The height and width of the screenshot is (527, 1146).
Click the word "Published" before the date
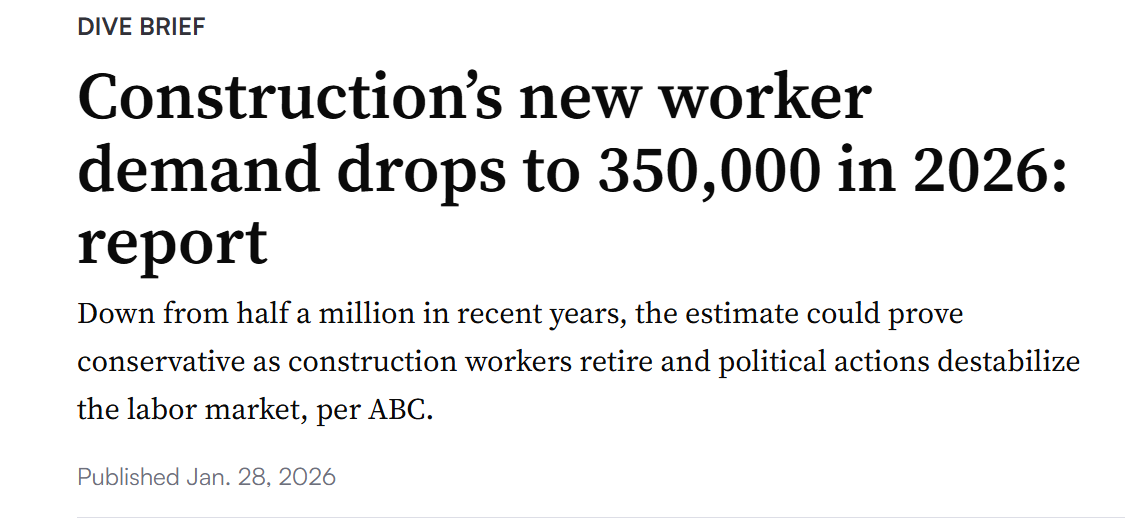pos(128,477)
